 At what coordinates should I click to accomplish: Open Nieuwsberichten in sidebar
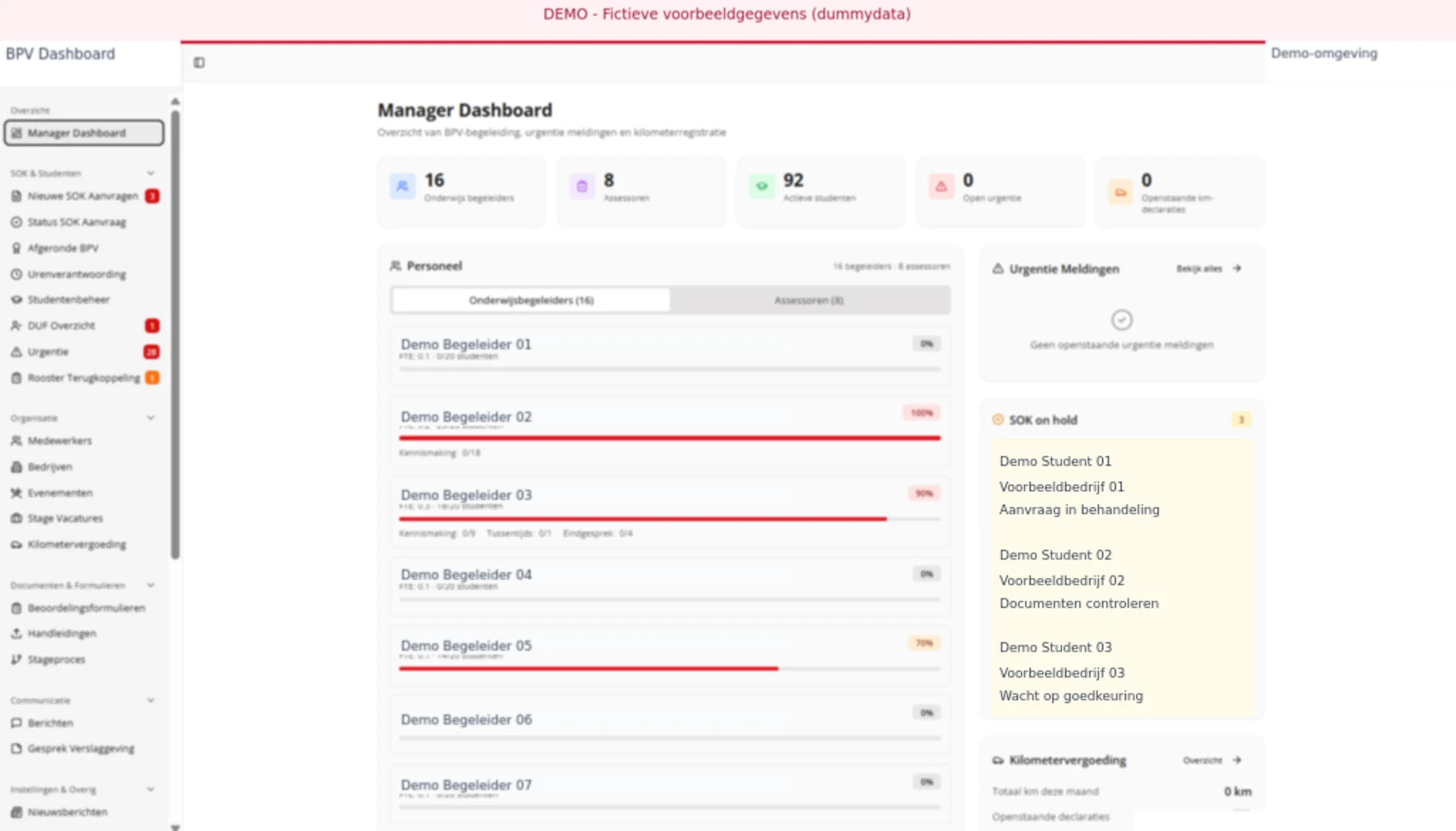click(x=84, y=812)
